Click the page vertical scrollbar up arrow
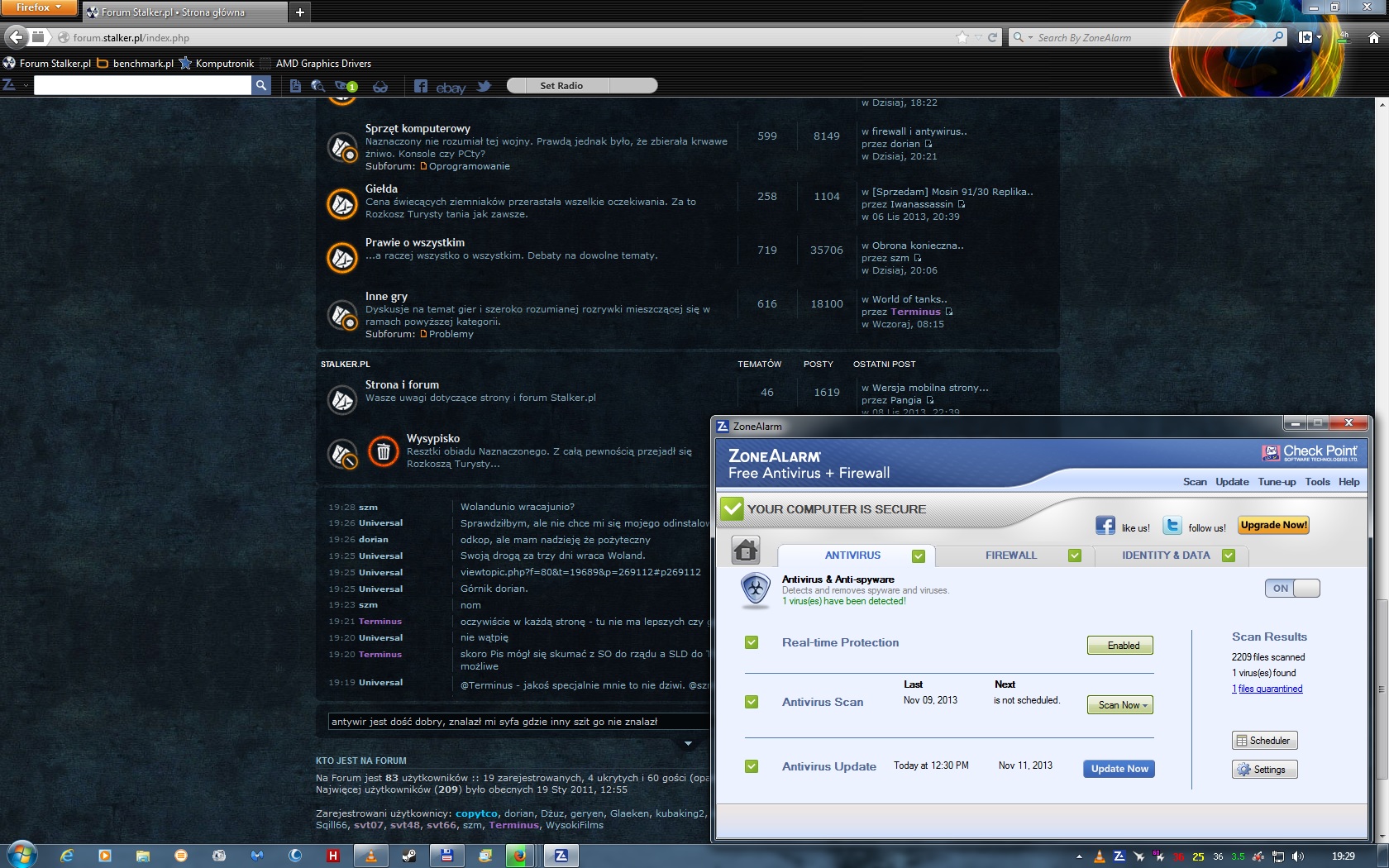Image resolution: width=1389 pixels, height=868 pixels. [1382, 104]
